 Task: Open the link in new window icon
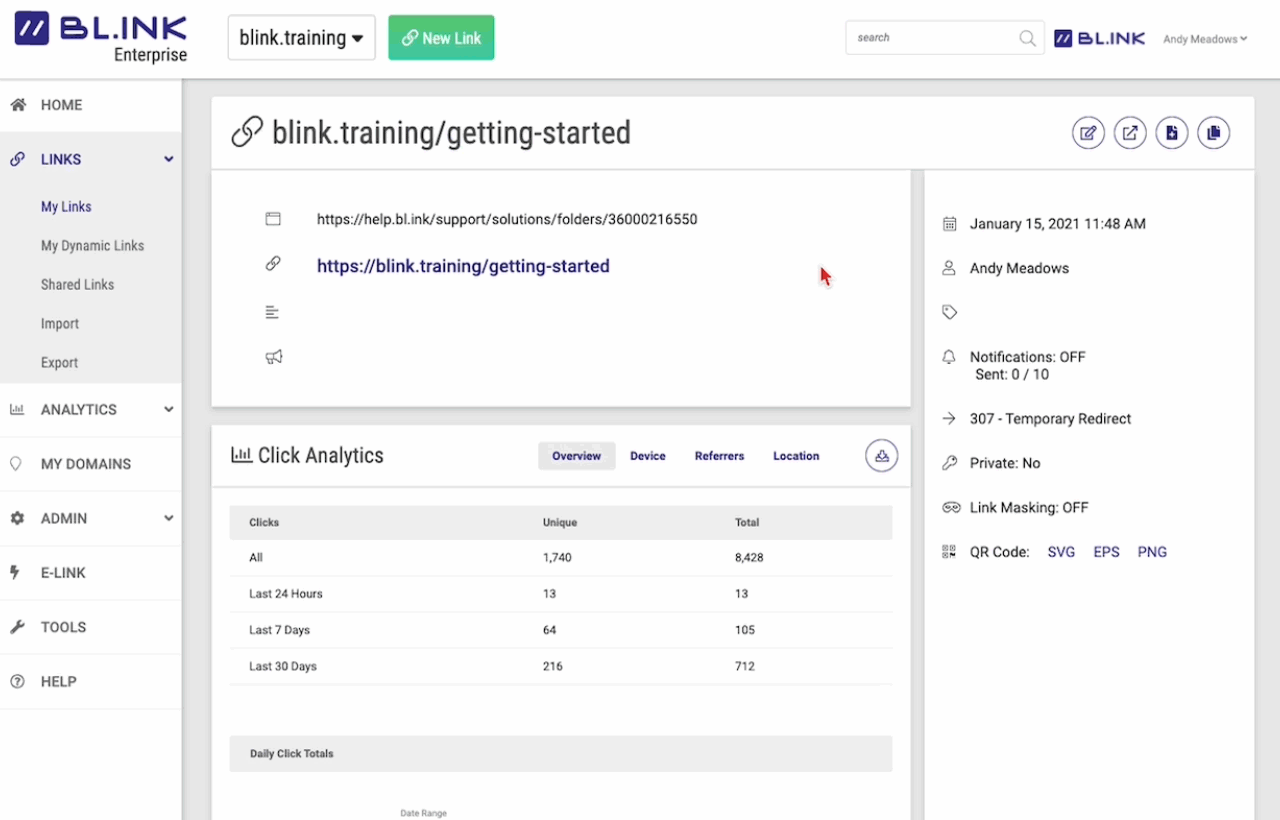point(1130,133)
